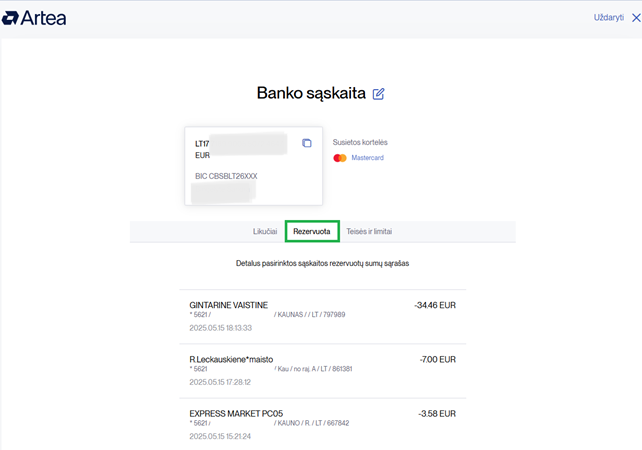Click the 2025.05.15 15:21:24 timestamp
The height and width of the screenshot is (450, 642).
(220, 436)
